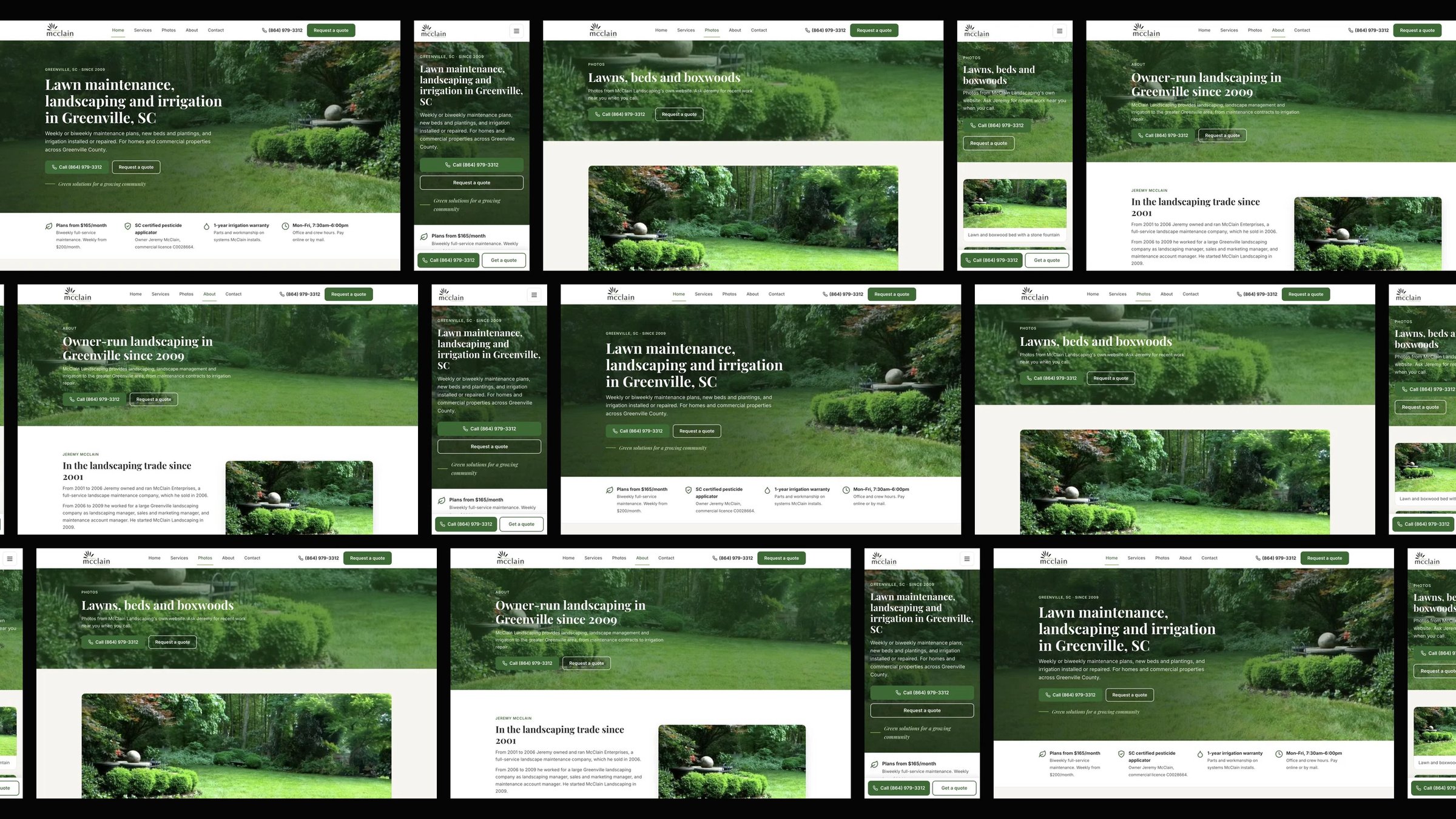Click hero Request a quote, bottom-row desktop Photos mockup

pos(172,642)
